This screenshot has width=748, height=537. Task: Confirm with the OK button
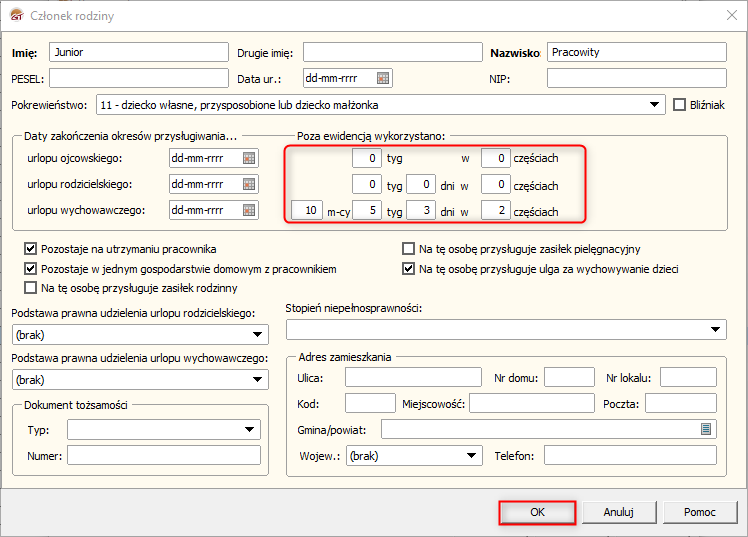point(537,512)
